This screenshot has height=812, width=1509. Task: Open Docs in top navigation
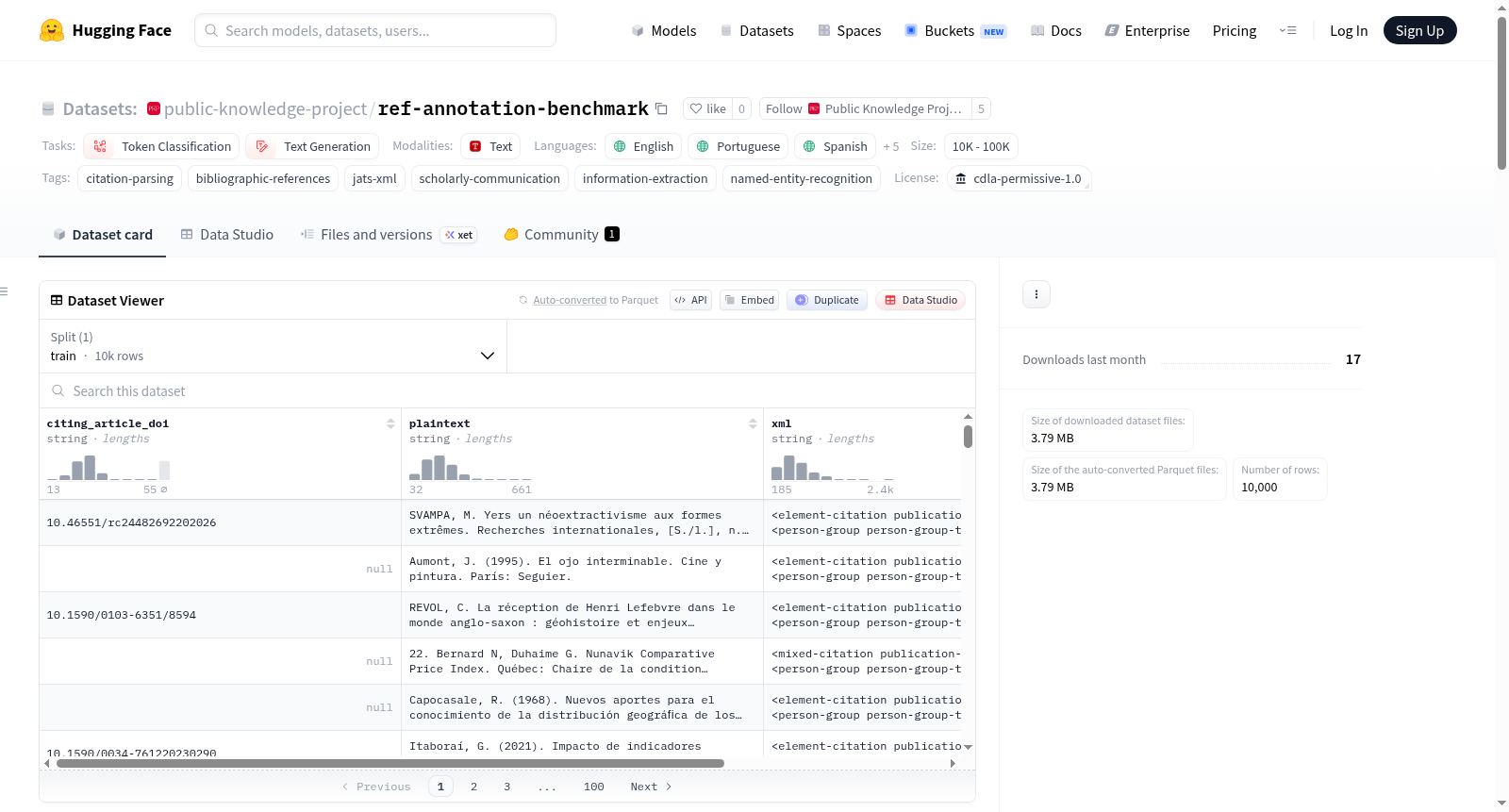pos(1056,30)
